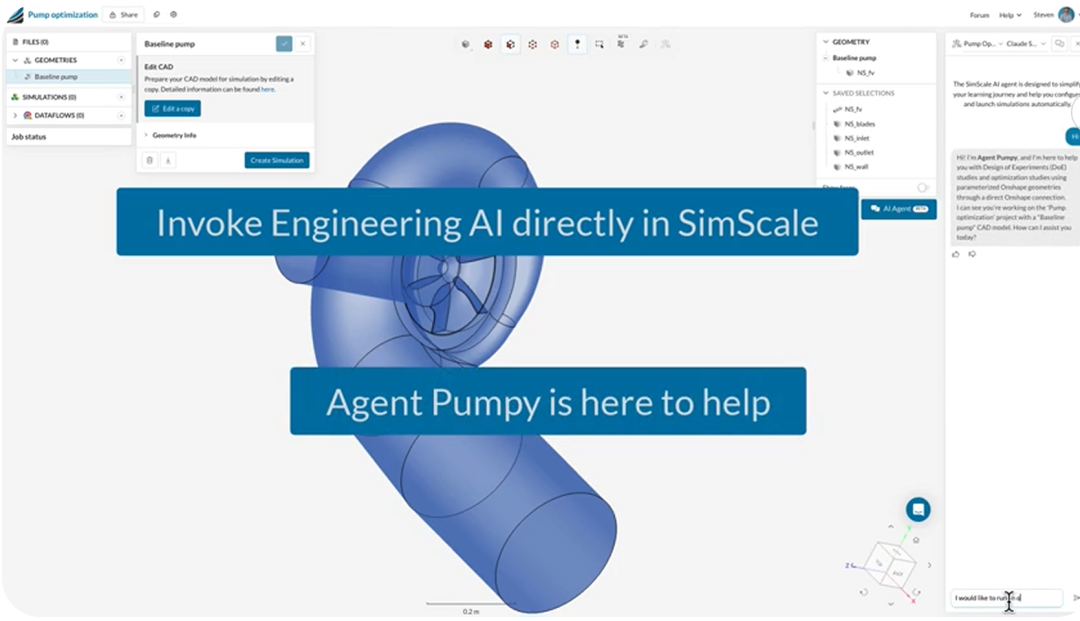Rotate view up with orientation cube arrow
The width and height of the screenshot is (1080, 621).
[891, 527]
